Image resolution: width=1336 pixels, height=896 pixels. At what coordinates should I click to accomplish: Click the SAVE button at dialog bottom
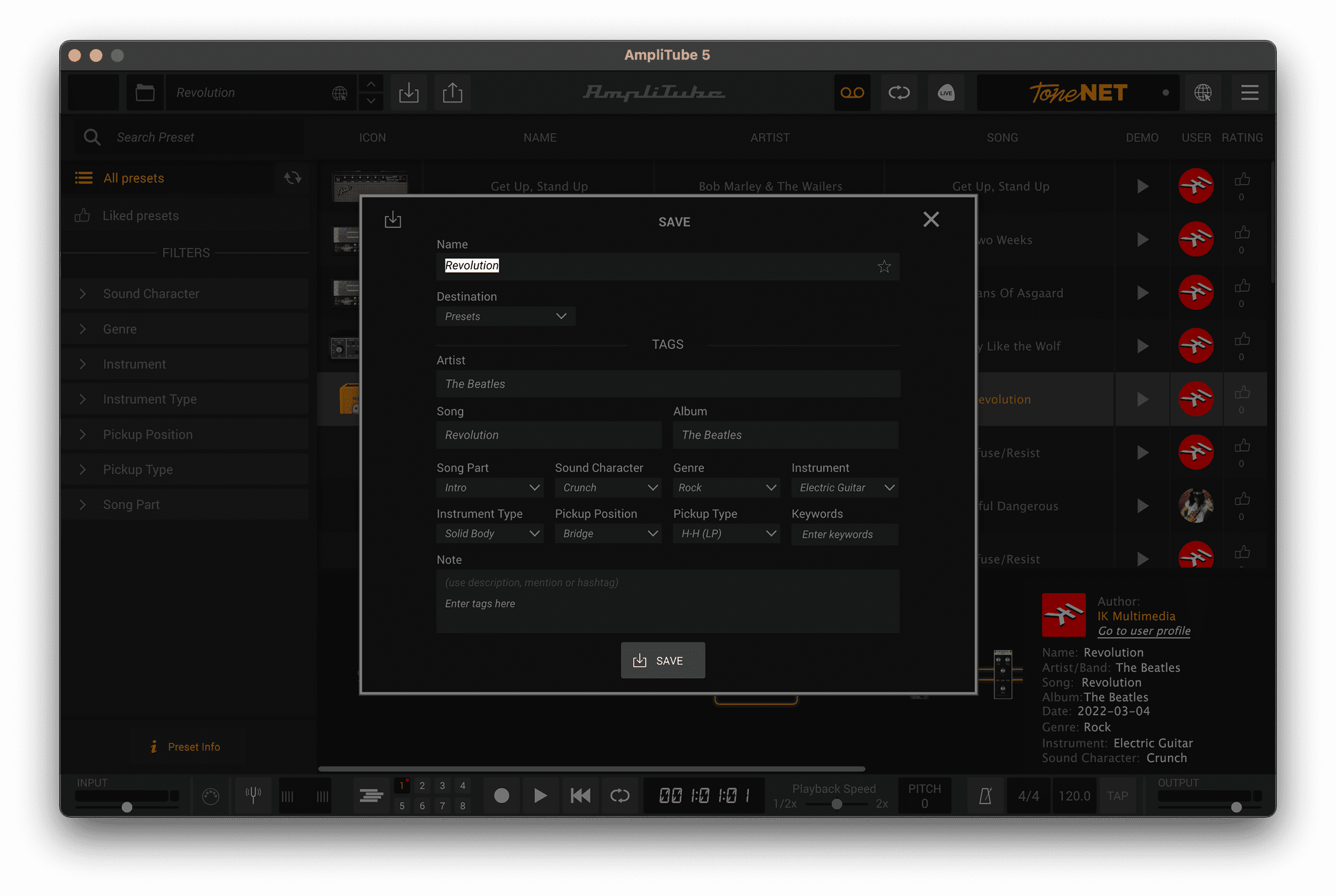click(663, 661)
